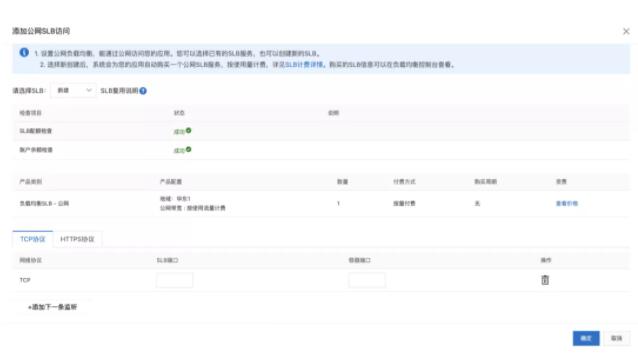This screenshot has height=364, width=638.
Task: Cancel the dialog with 取消 button
Action: (616, 338)
